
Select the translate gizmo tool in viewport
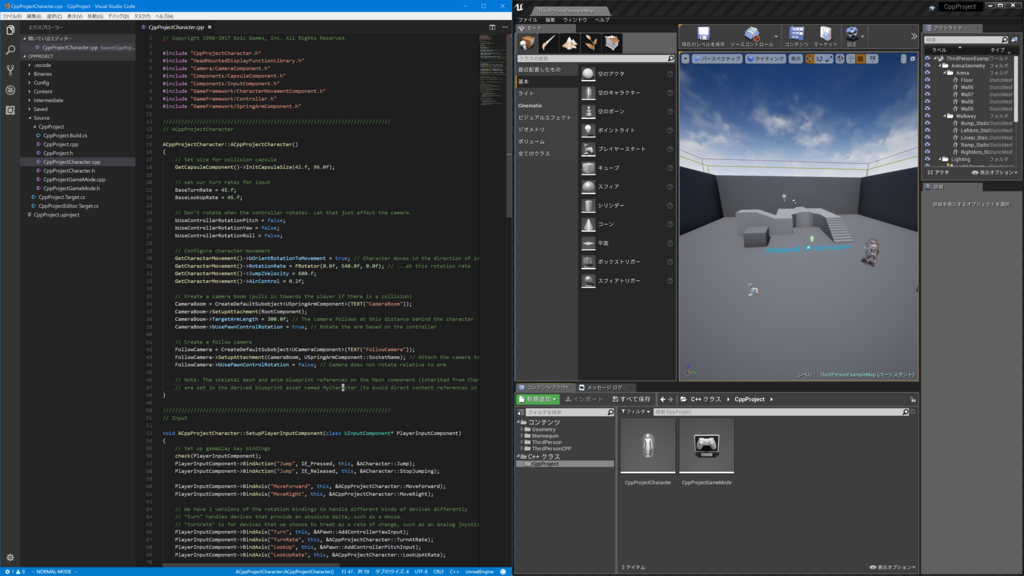(810, 59)
